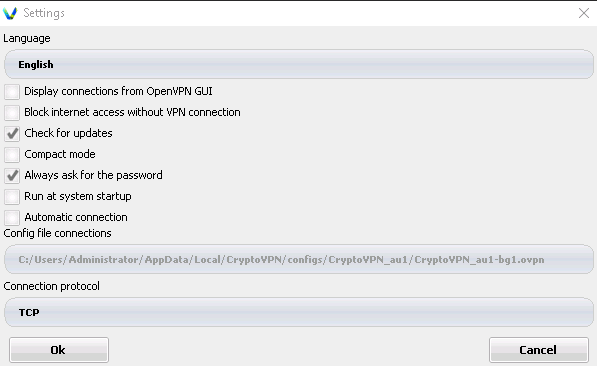Viewport: 597px width, 366px height.
Task: Discard changes with the Cancel button
Action: (x=539, y=350)
